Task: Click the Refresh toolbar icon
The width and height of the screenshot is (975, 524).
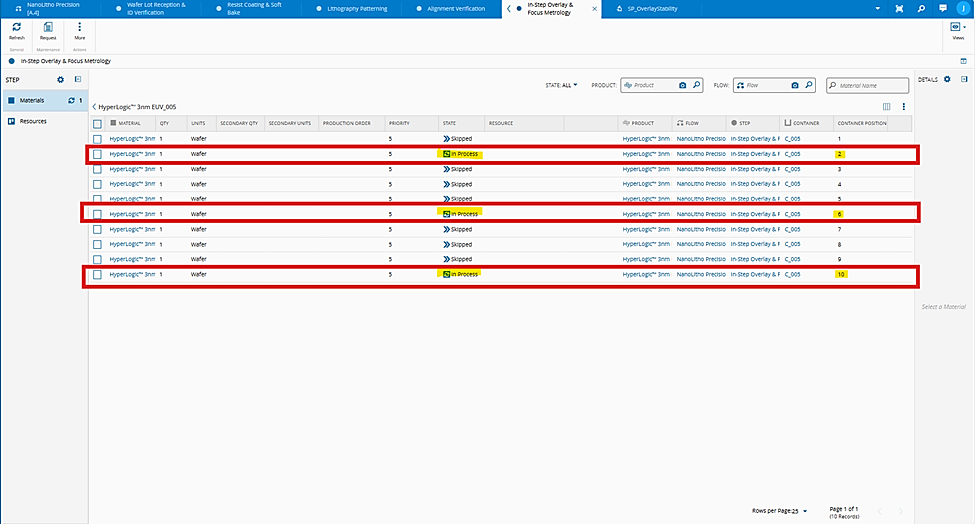Action: coord(16,29)
